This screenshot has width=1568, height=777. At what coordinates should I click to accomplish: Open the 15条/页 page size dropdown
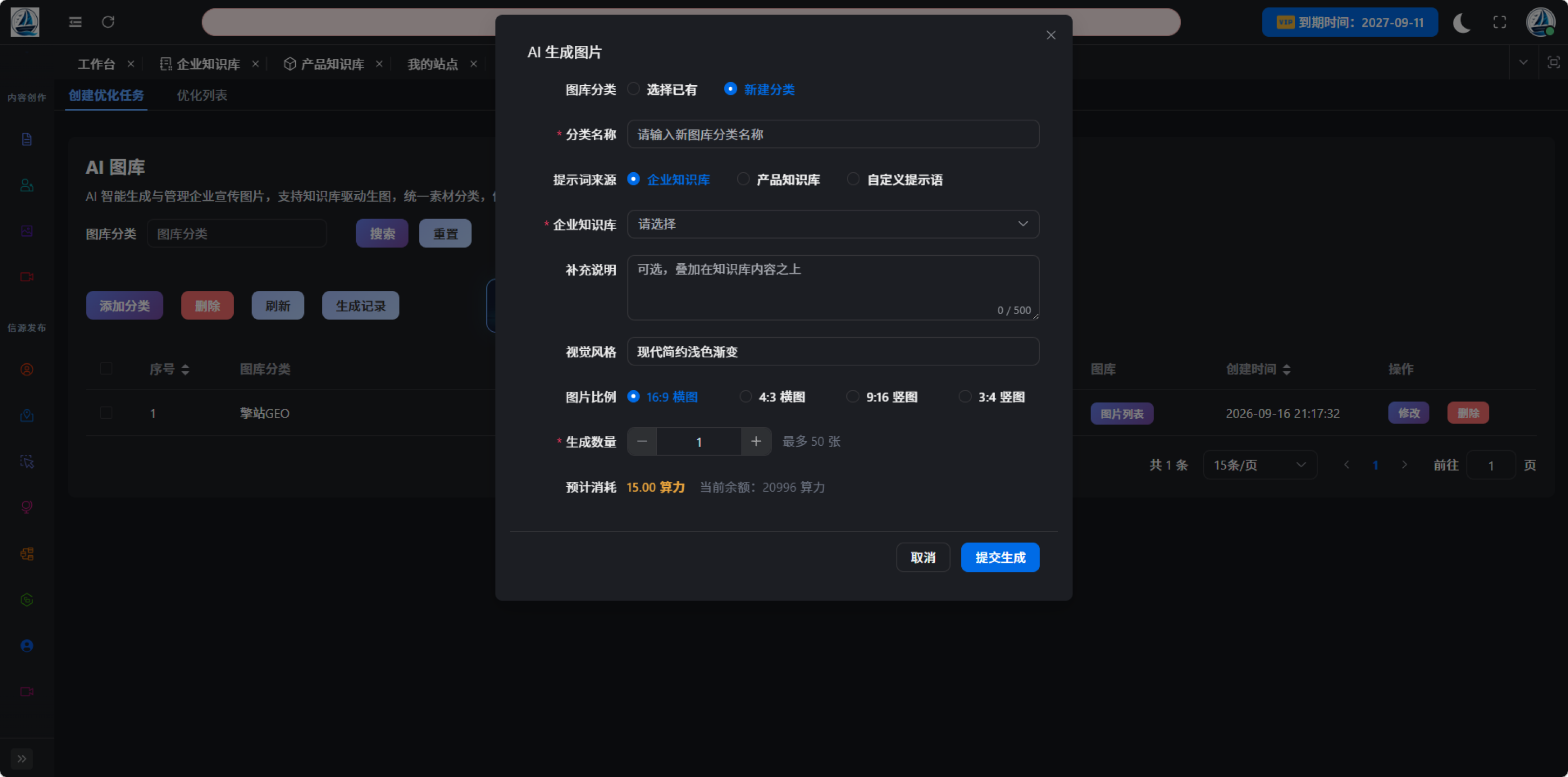pos(1260,466)
